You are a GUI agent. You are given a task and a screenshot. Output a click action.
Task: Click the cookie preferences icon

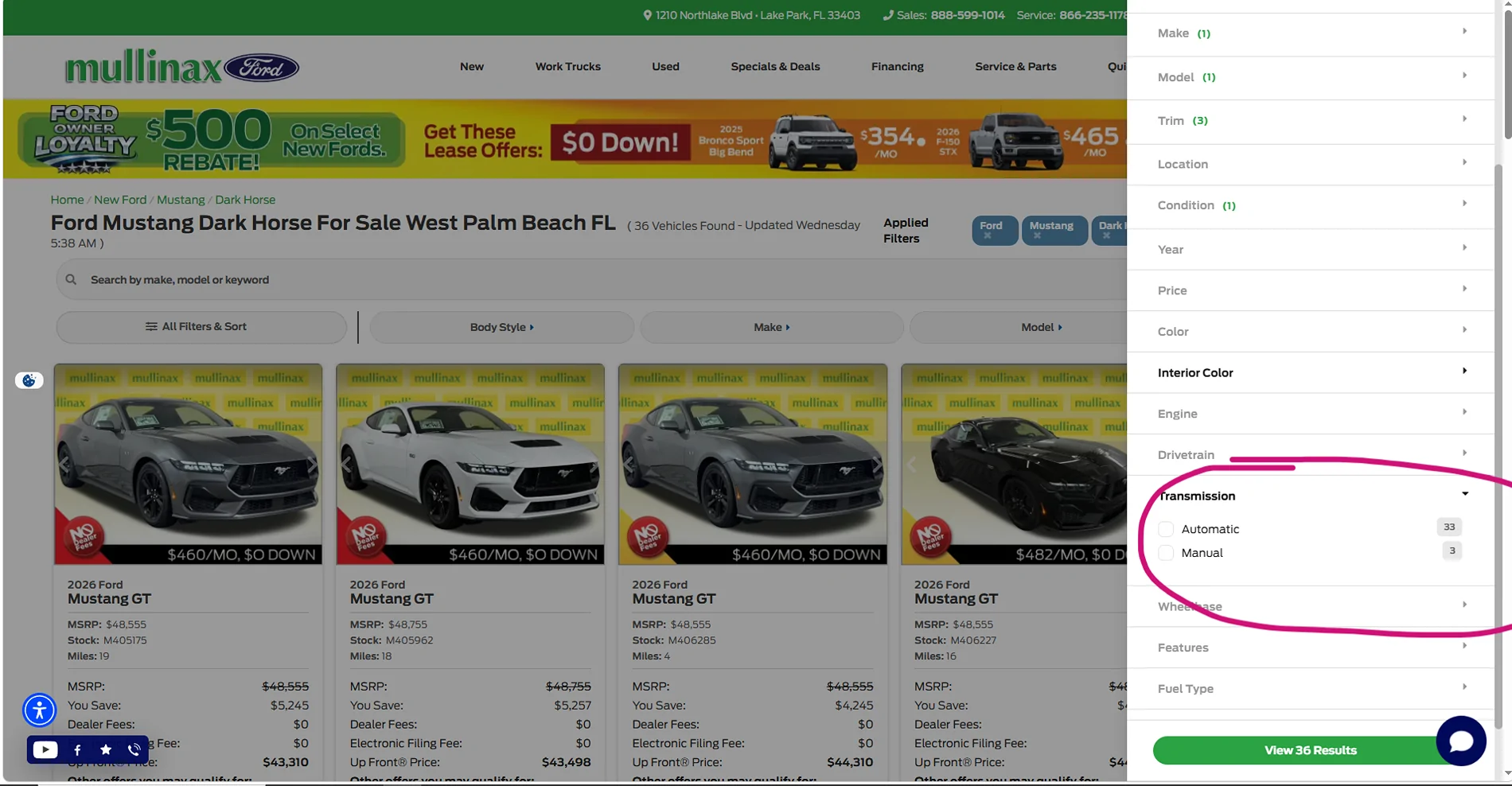(x=29, y=380)
